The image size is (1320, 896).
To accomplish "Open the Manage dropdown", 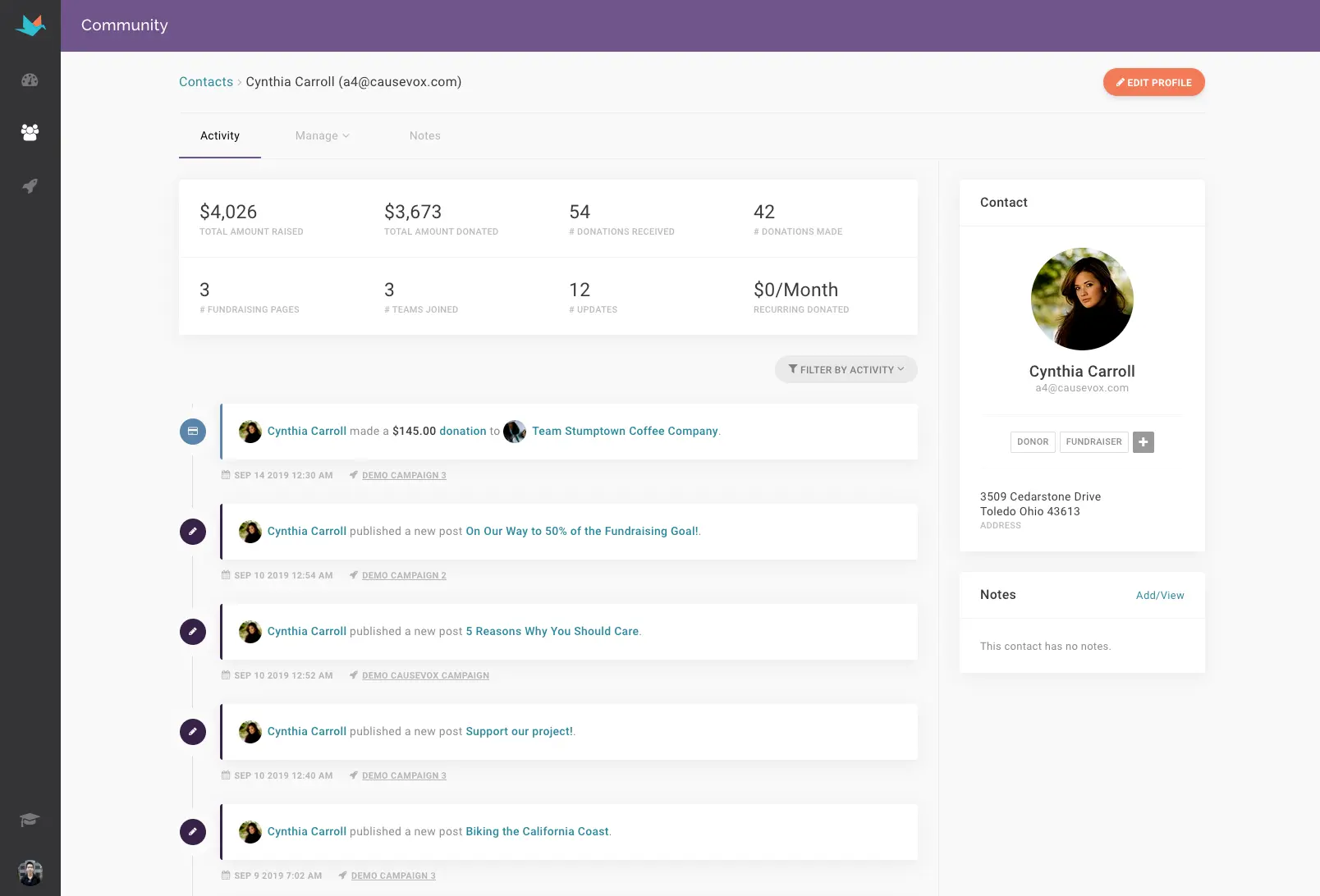I will coord(321,135).
